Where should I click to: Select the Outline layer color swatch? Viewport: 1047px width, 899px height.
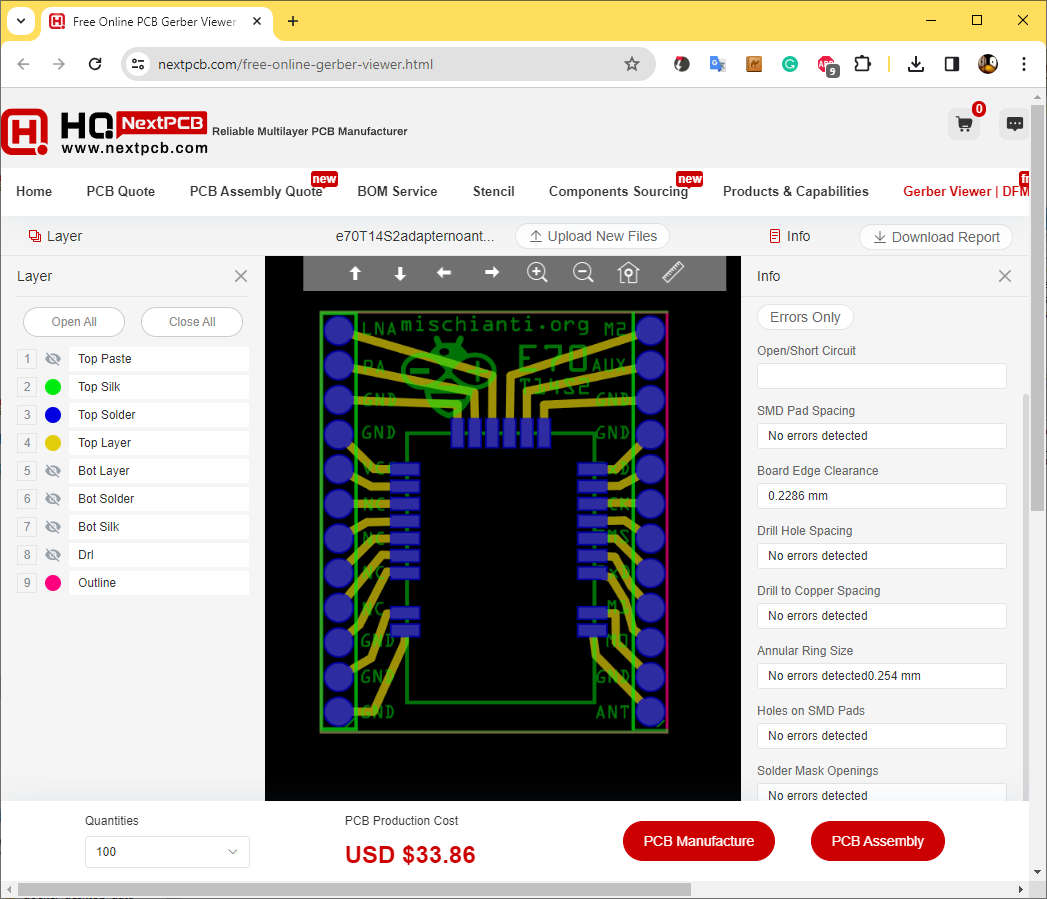point(51,582)
